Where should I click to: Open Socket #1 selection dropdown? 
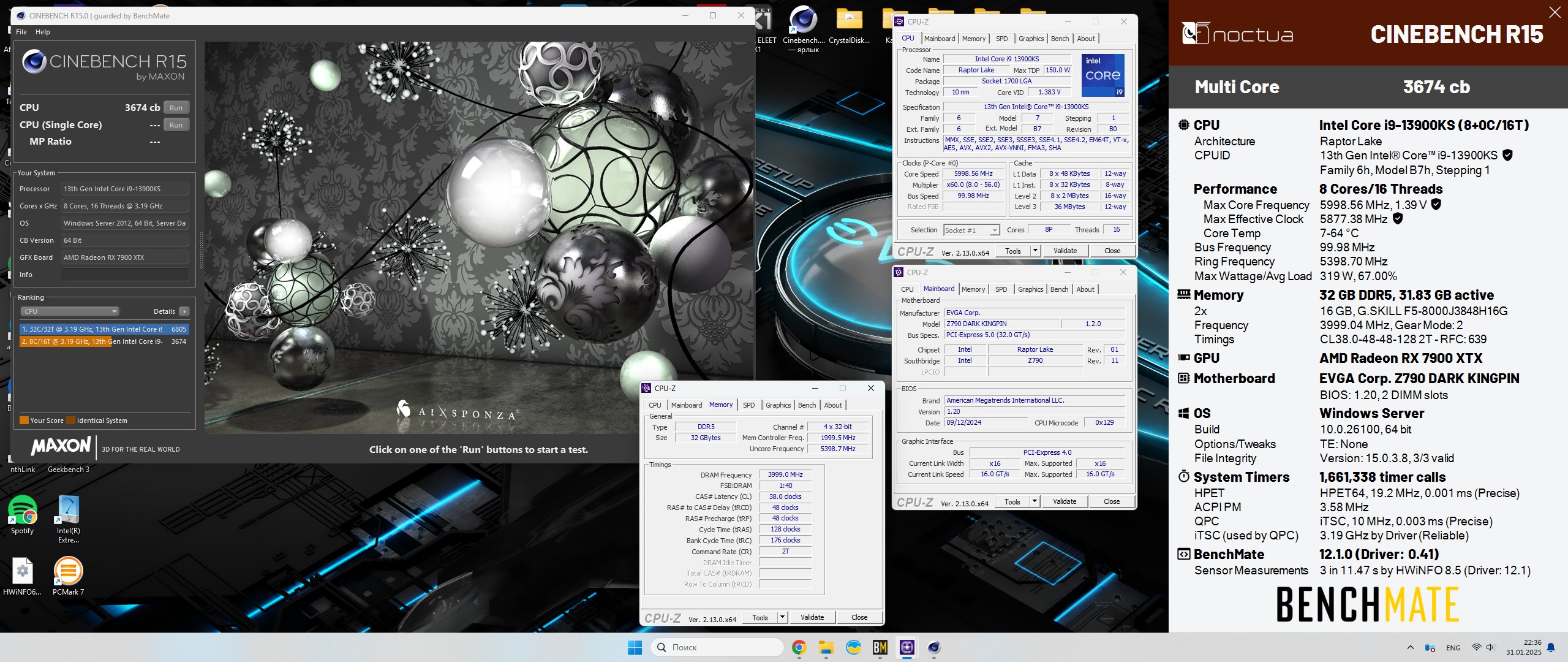(971, 230)
